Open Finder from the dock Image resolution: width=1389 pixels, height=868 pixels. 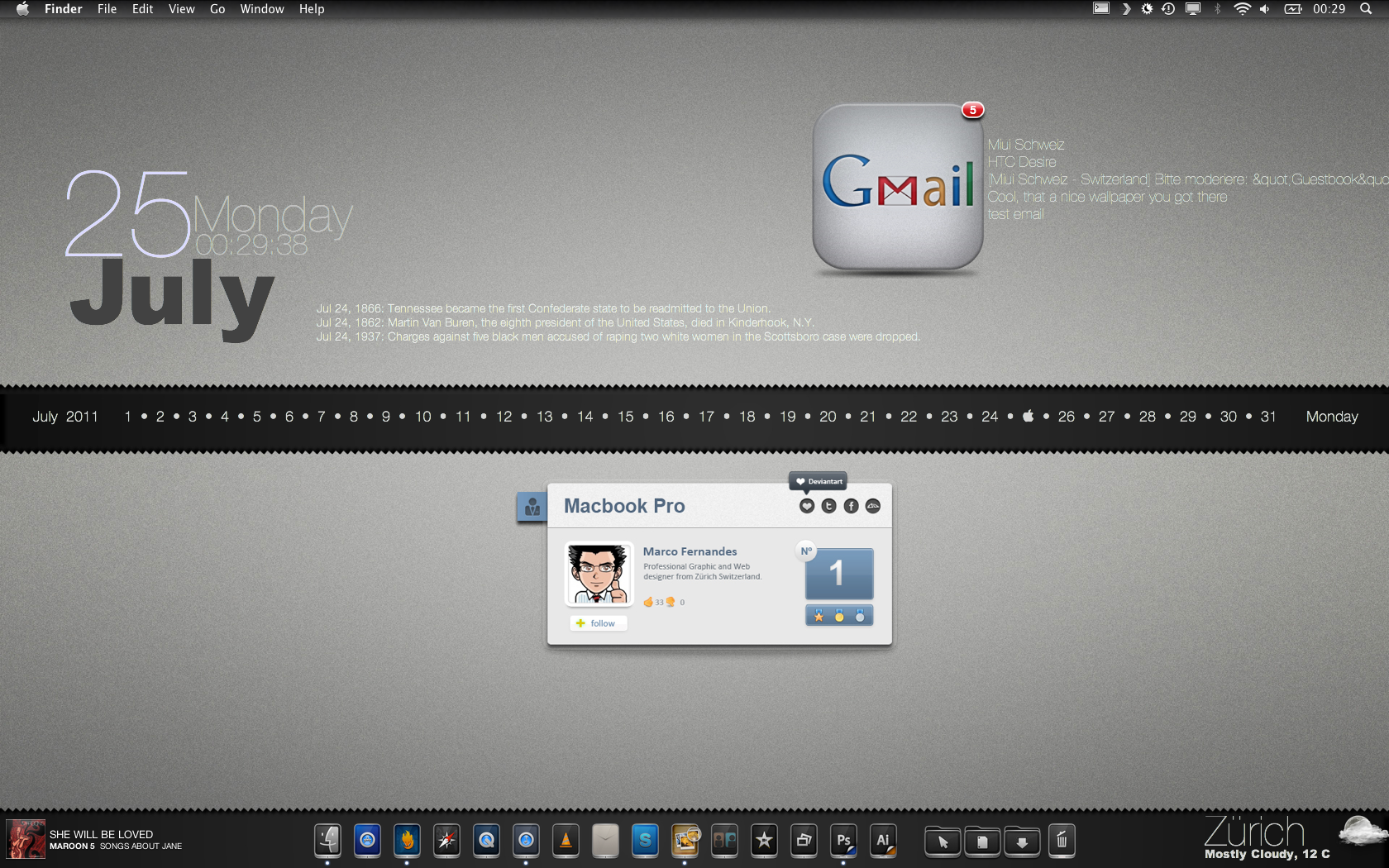click(327, 841)
